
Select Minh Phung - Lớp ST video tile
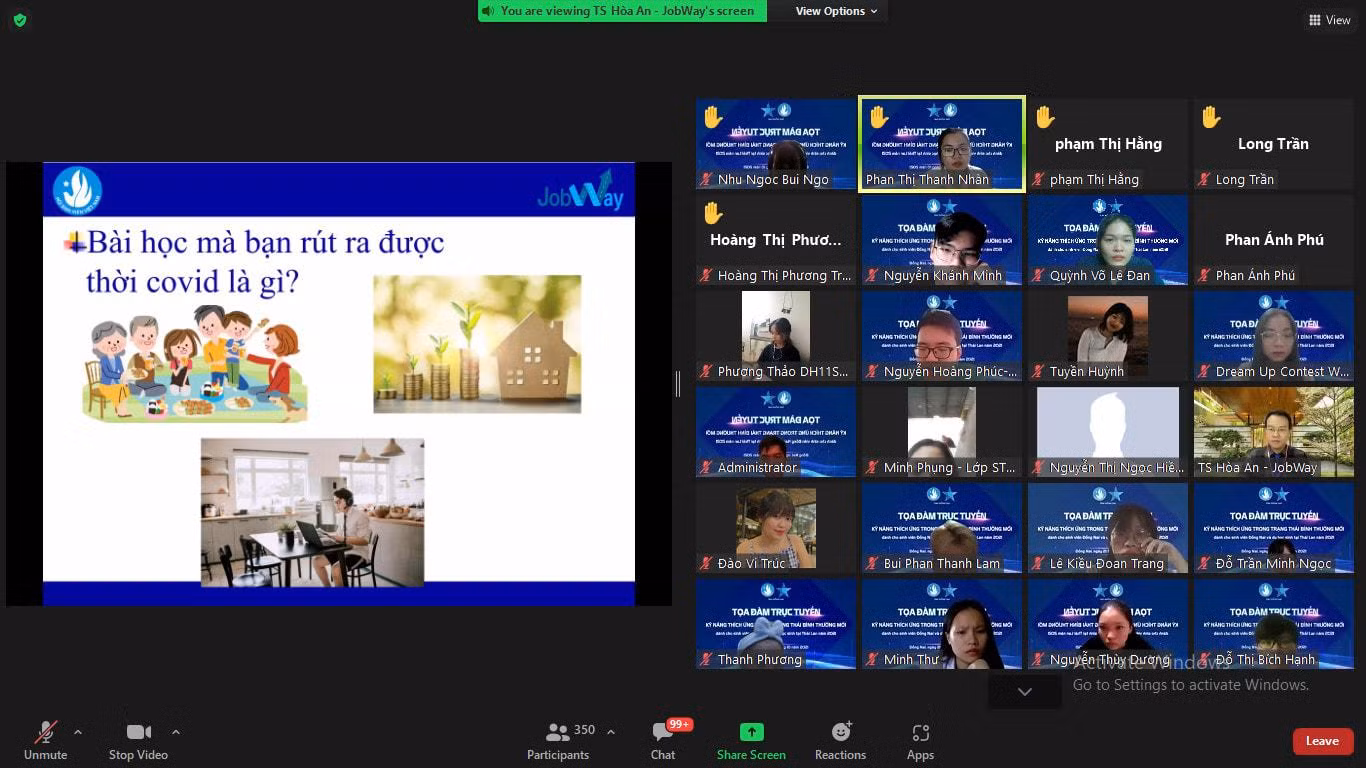tap(942, 432)
